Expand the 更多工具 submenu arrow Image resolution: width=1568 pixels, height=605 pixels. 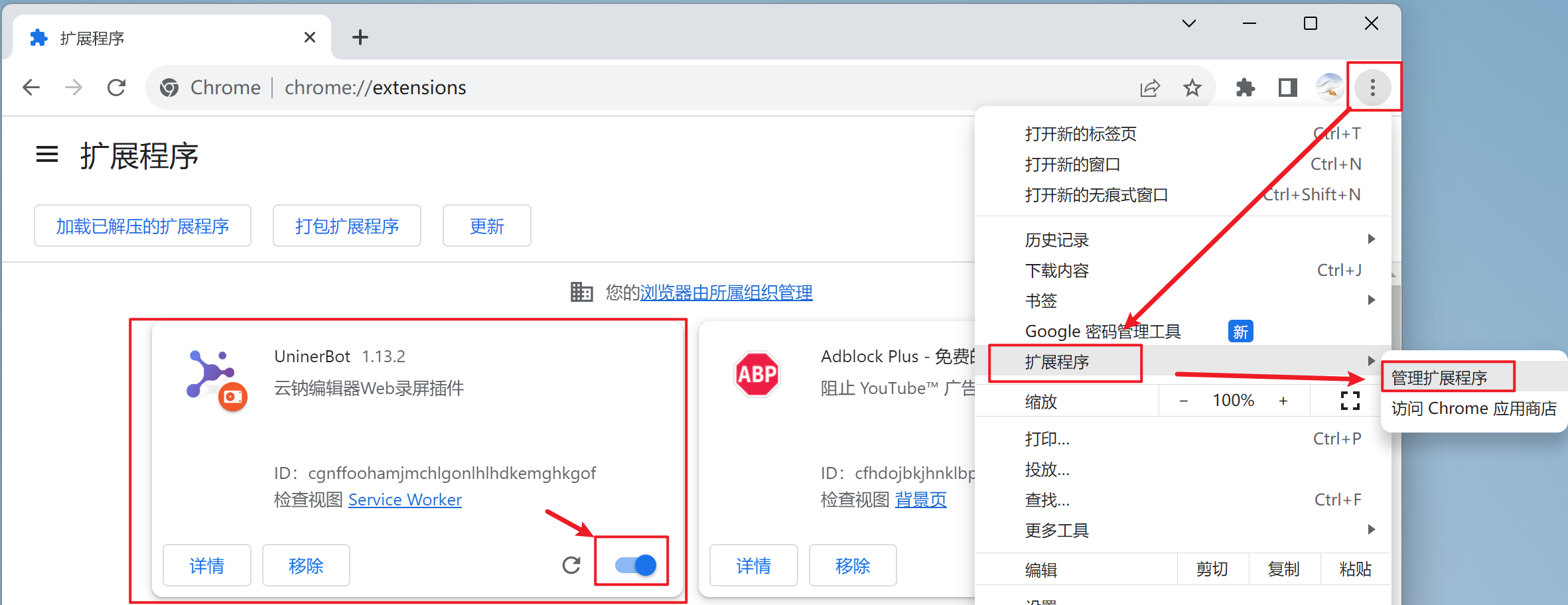(1372, 529)
